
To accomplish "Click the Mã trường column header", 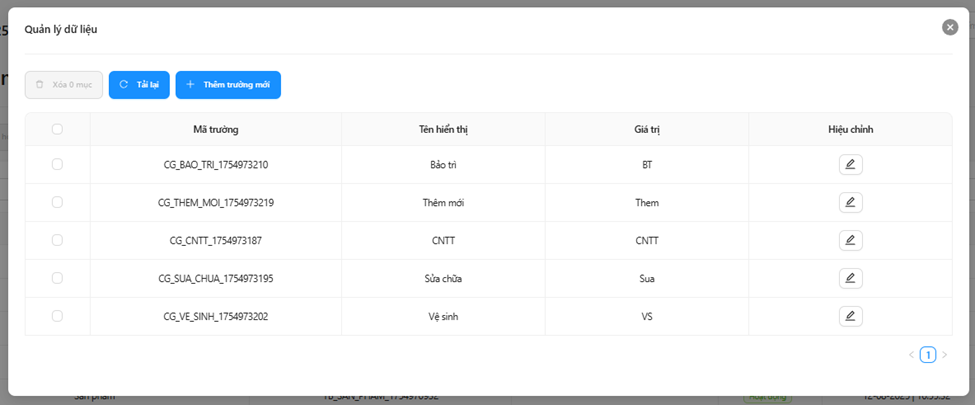I will (215, 129).
